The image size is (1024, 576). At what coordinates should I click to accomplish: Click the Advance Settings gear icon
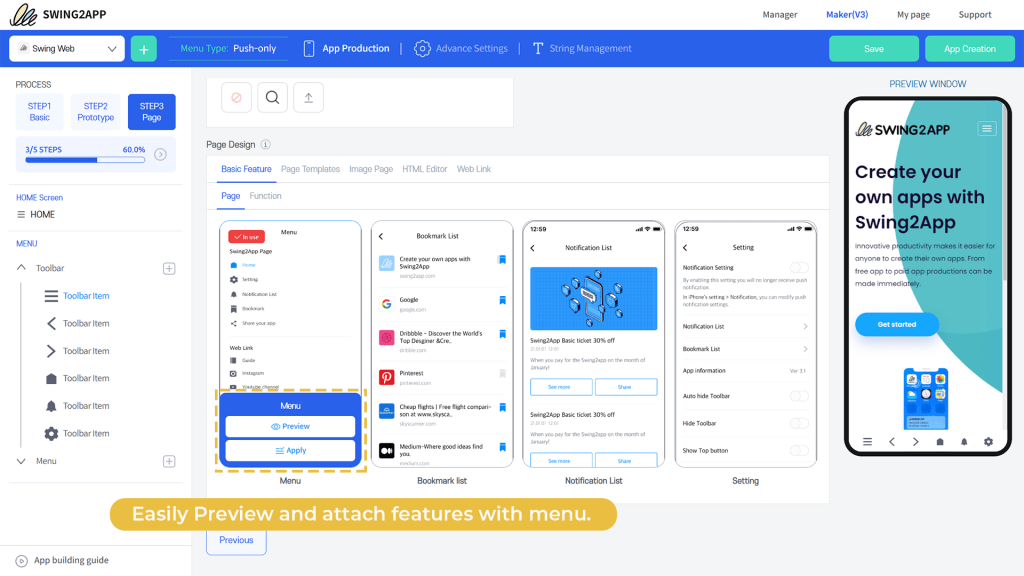[x=423, y=48]
